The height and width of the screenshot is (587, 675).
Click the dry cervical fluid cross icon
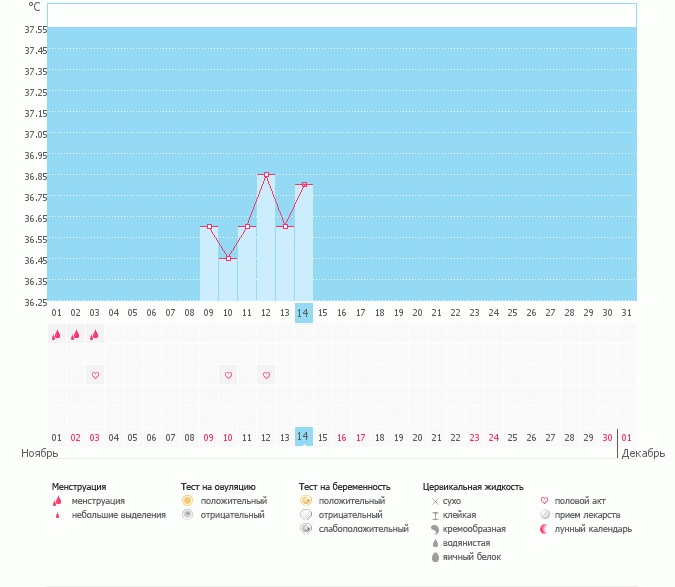[435, 501]
